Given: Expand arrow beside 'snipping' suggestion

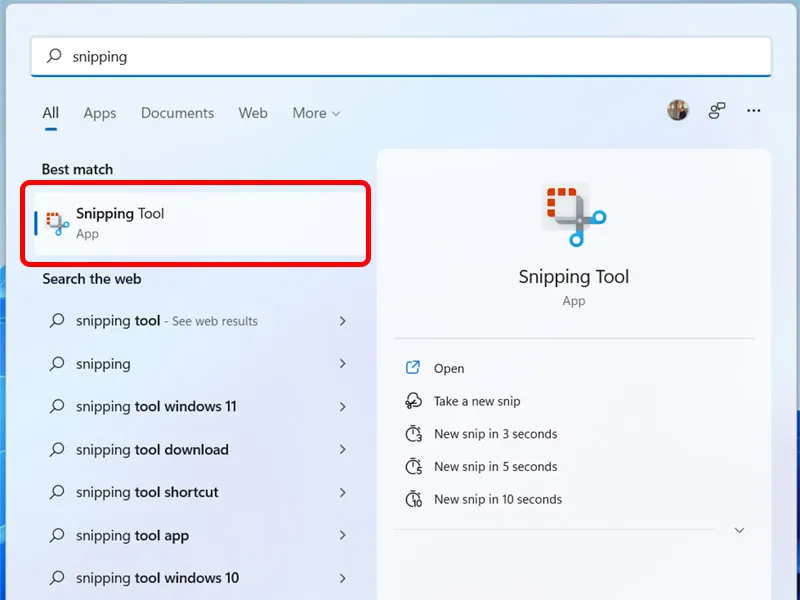Looking at the screenshot, I should [343, 364].
